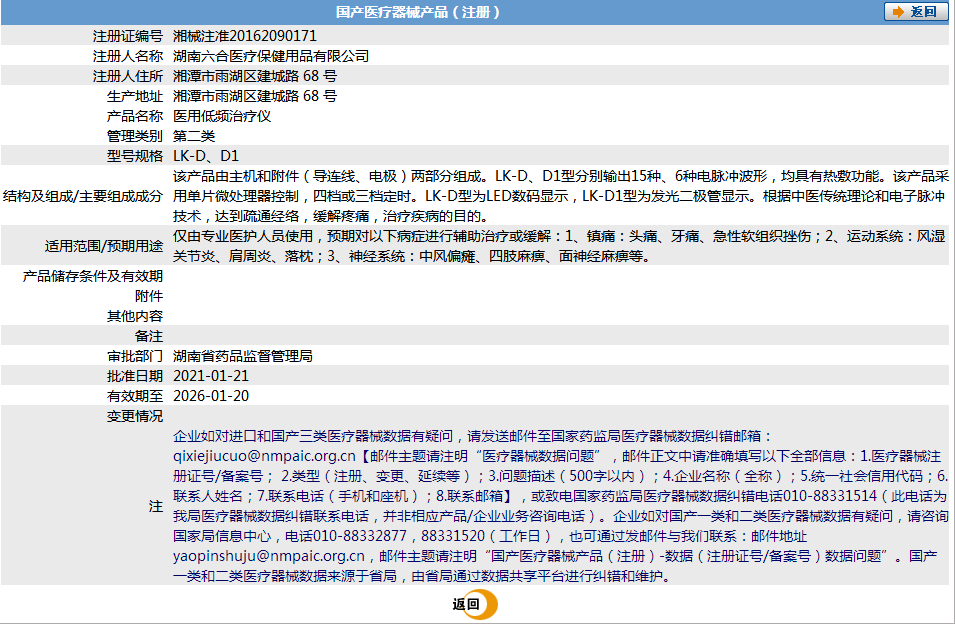955x625 pixels.
Task: Click the bottom 返回 button with orange circle
Action: coord(475,604)
